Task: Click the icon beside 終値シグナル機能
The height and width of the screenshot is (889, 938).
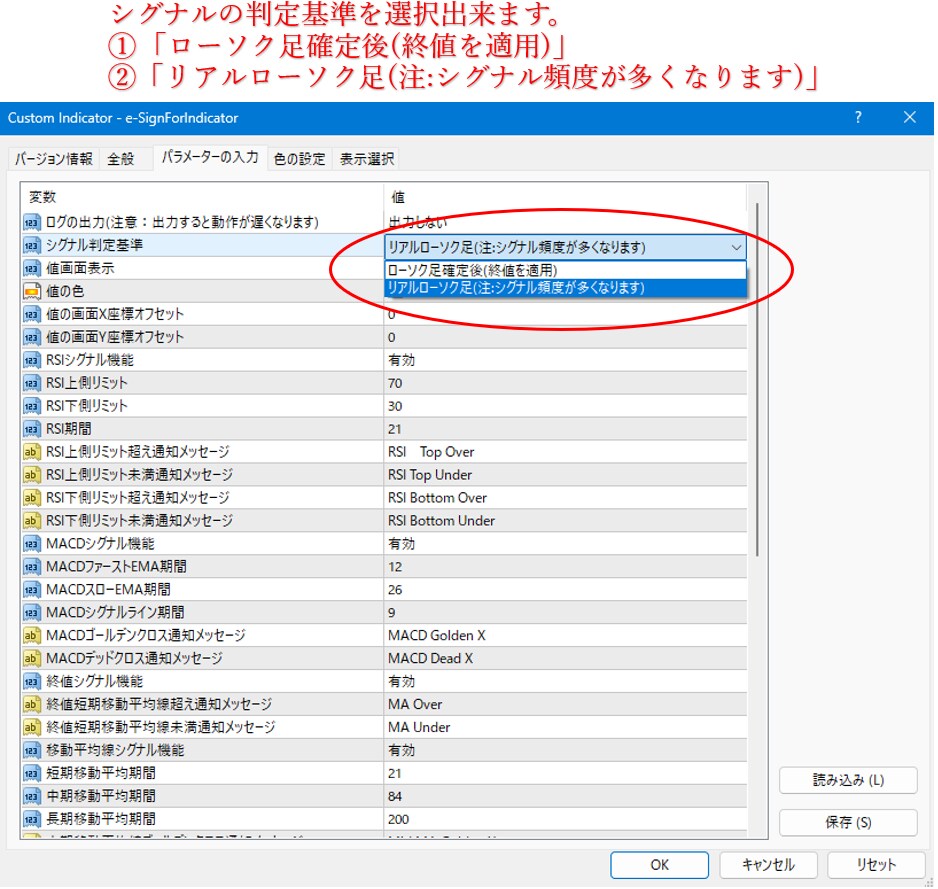Action: (31, 681)
